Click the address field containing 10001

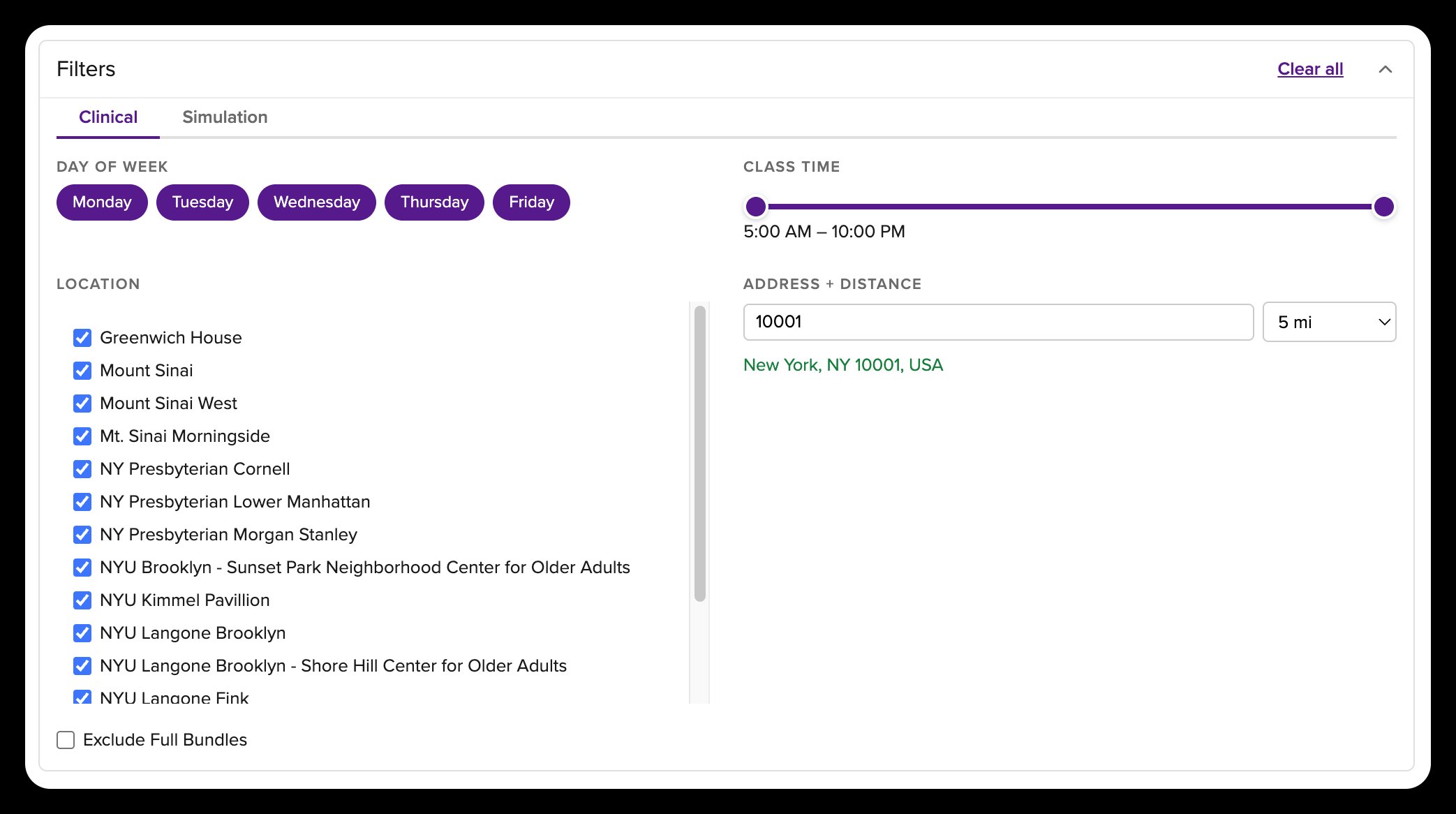click(x=998, y=322)
